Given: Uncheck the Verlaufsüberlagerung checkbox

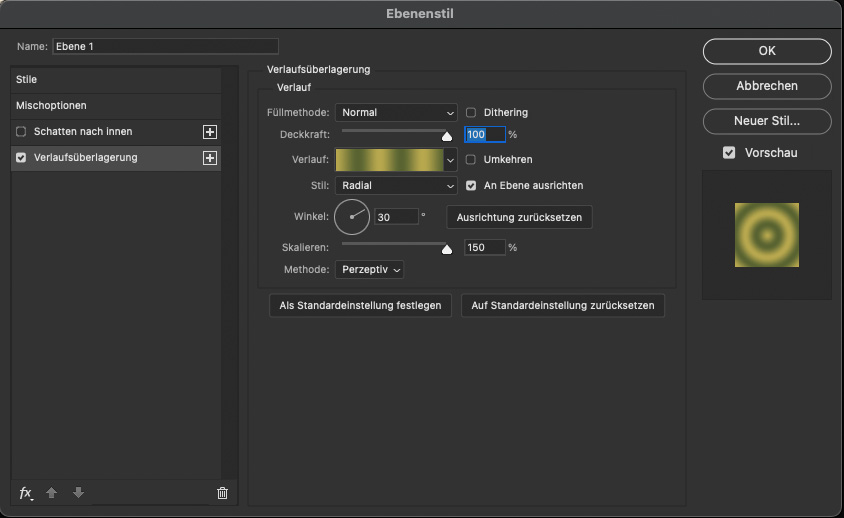Looking at the screenshot, I should click(21, 158).
